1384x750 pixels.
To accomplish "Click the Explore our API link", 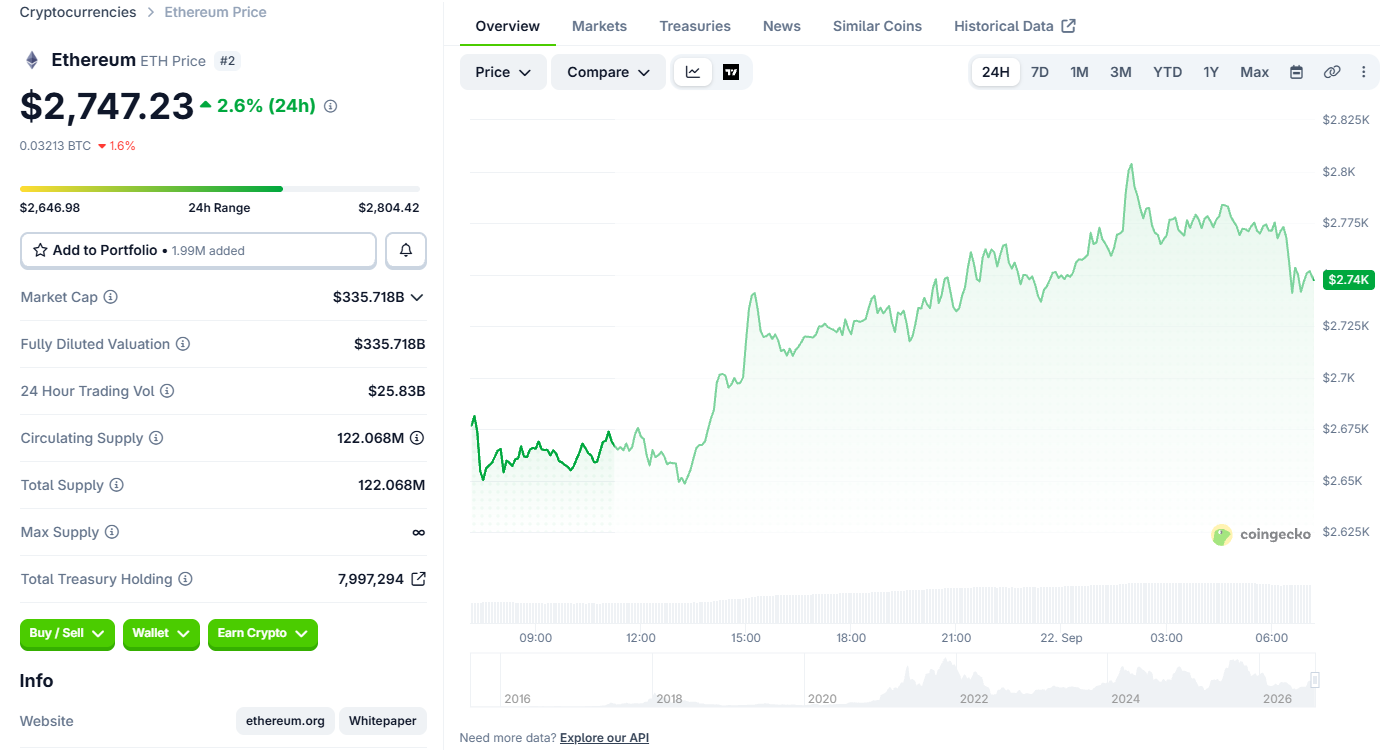I will pyautogui.click(x=604, y=738).
